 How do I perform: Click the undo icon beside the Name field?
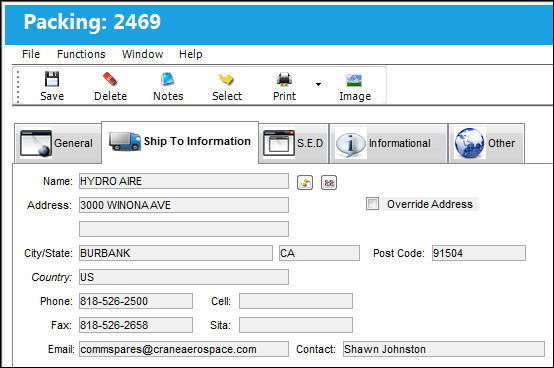click(305, 183)
